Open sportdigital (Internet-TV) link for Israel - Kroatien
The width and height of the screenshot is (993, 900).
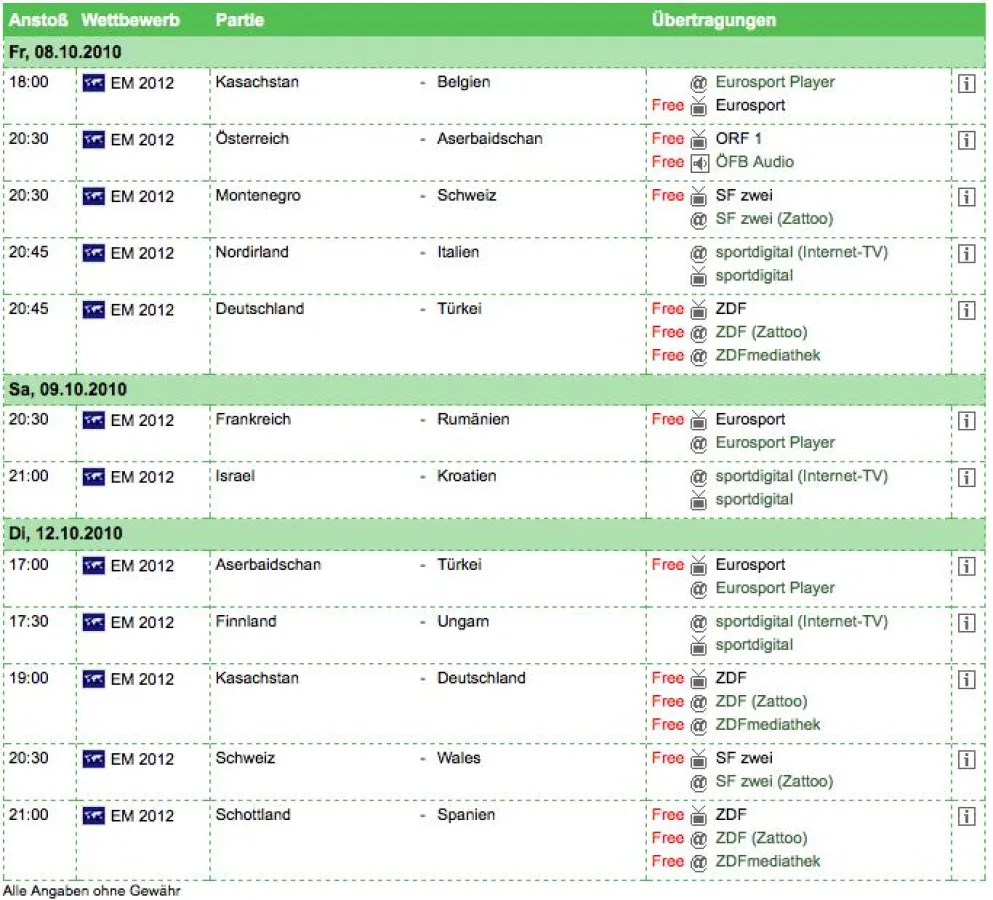point(800,476)
